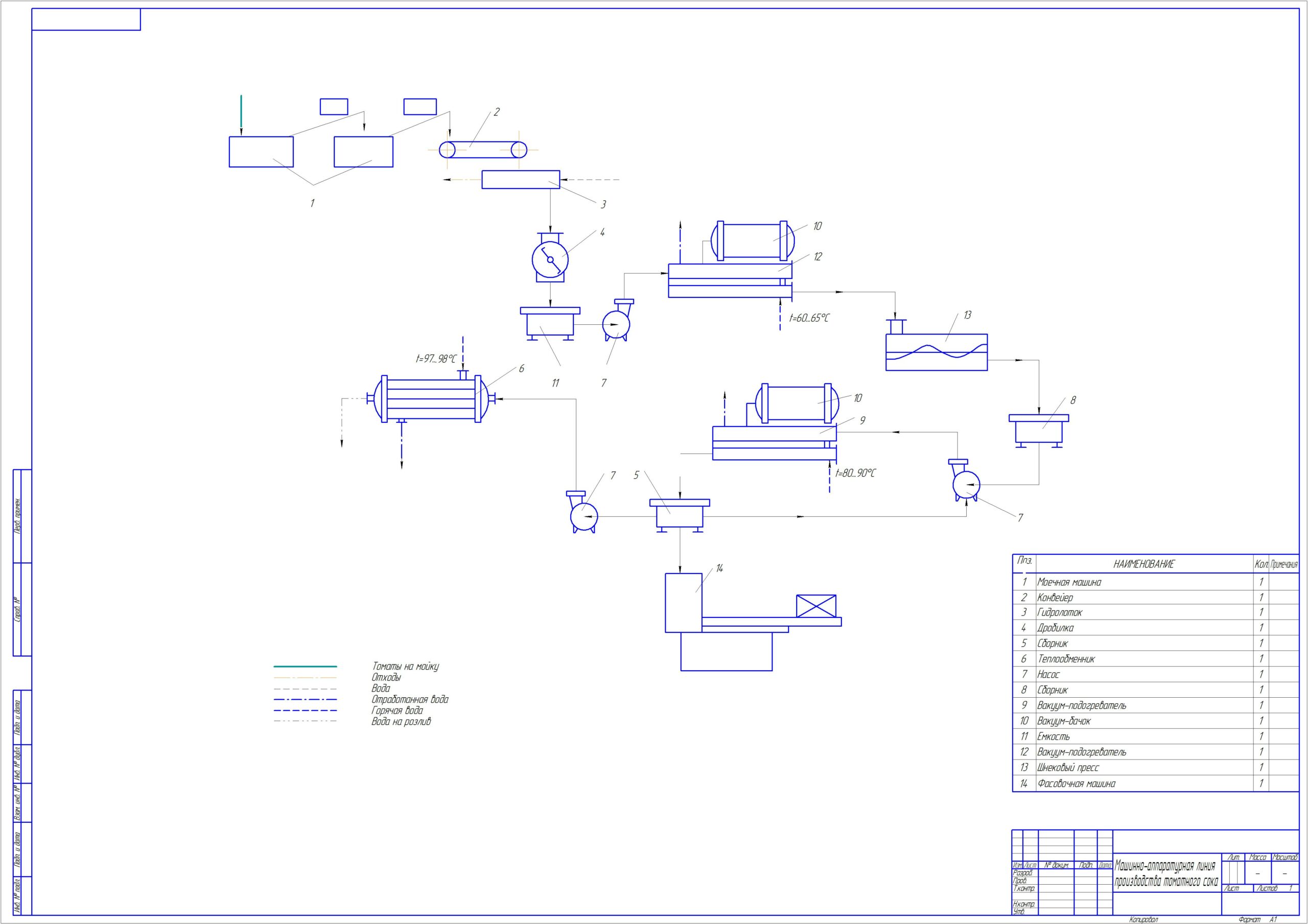Select the tank symbol labeled 11
The image size is (1308, 924).
[x=550, y=323]
